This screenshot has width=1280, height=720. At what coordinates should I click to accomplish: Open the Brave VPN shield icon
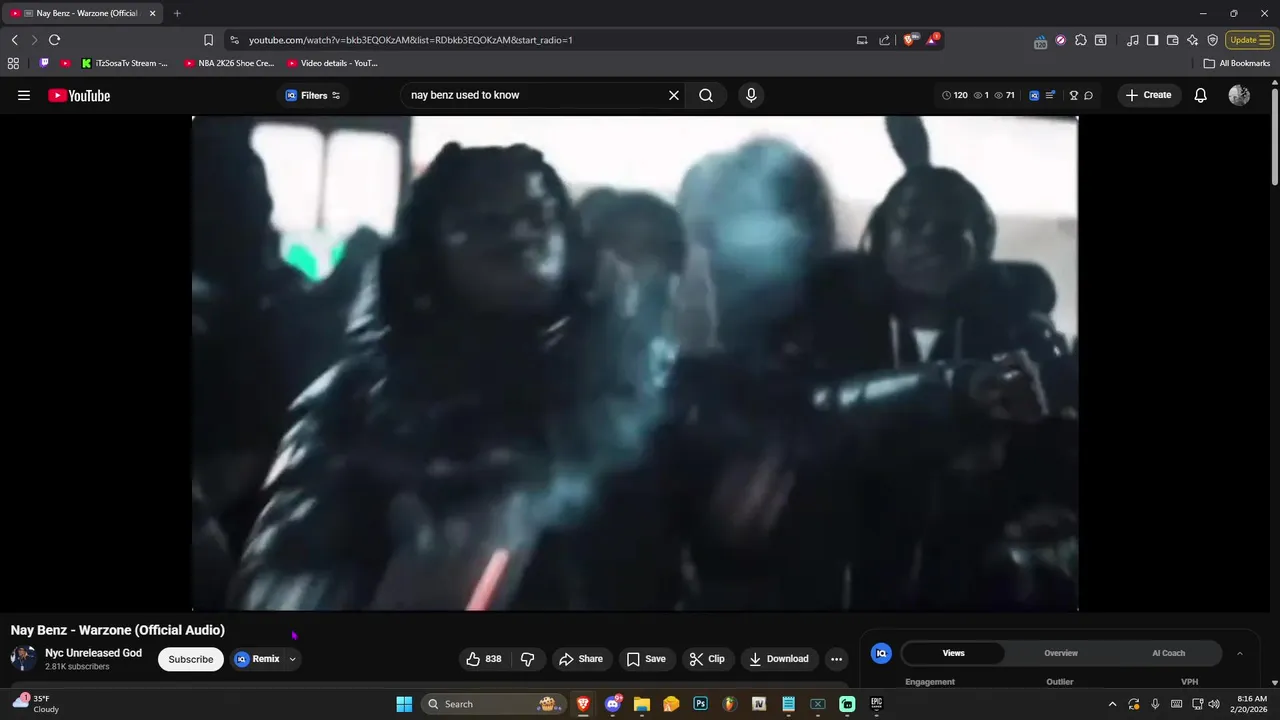click(x=1212, y=40)
